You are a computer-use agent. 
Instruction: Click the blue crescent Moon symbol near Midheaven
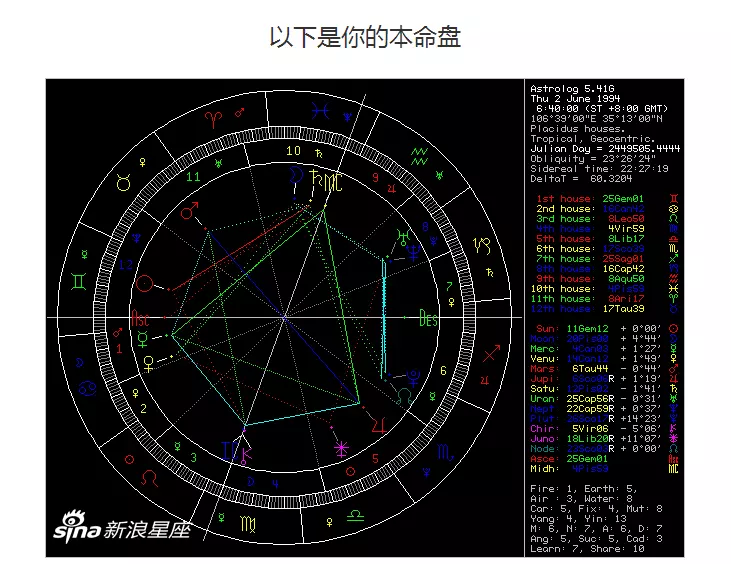coord(296,175)
